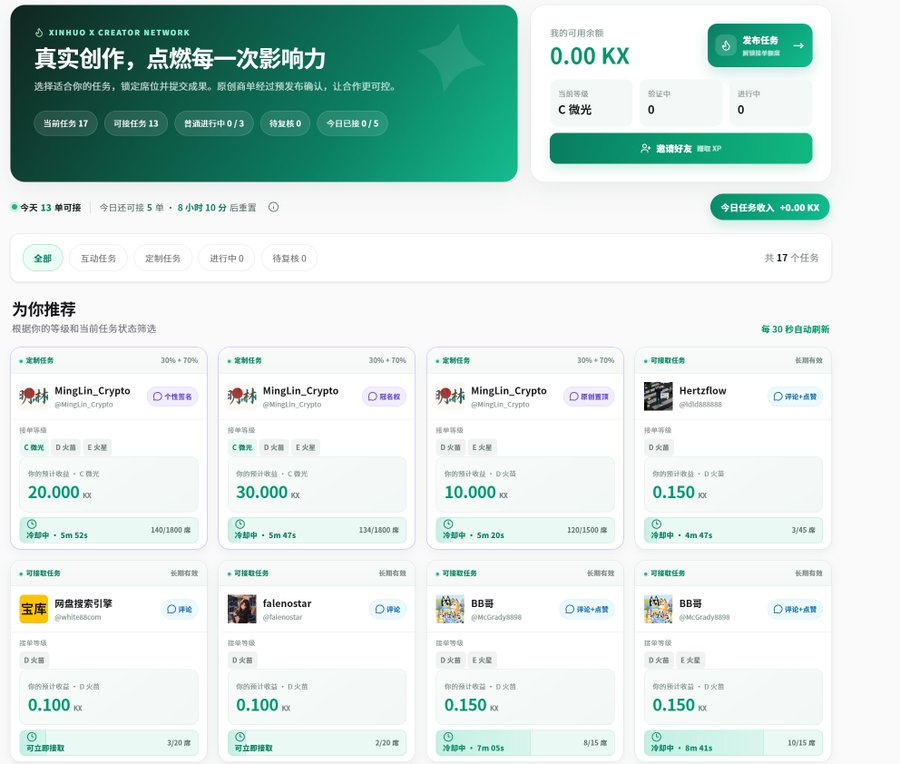Open the 进行中 0 tab

pos(227,258)
